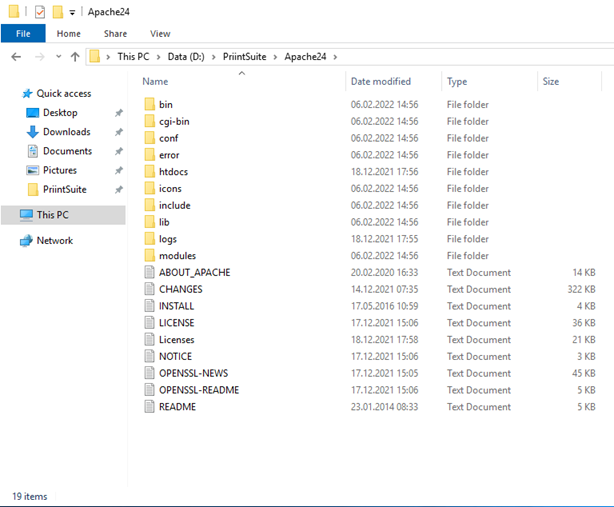Click Data (D:) in the address breadcrumb
This screenshot has height=507, width=614.
point(185,57)
